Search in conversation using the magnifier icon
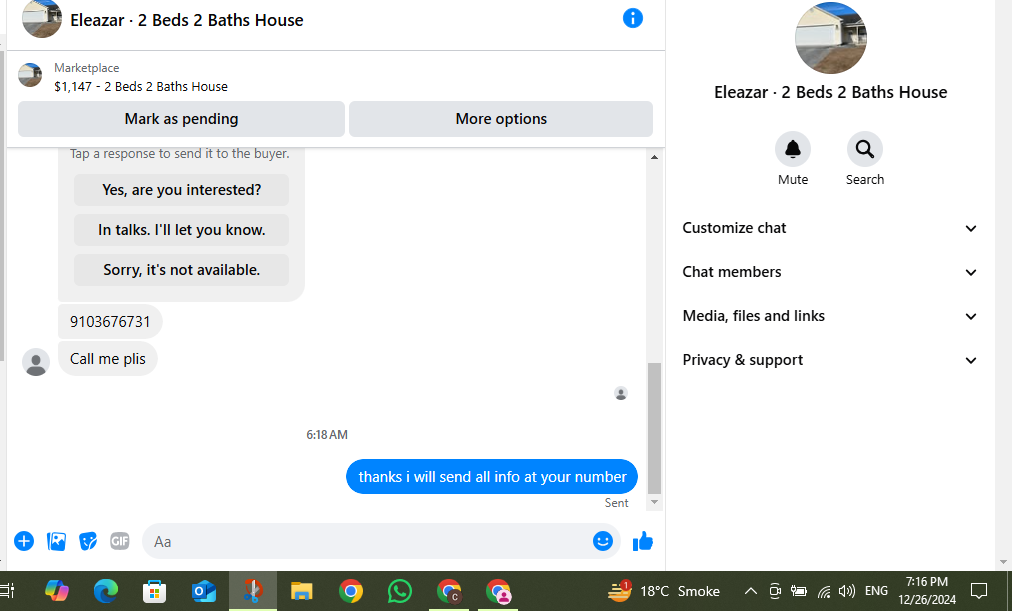Image resolution: width=1012 pixels, height=611 pixels. 865,150
